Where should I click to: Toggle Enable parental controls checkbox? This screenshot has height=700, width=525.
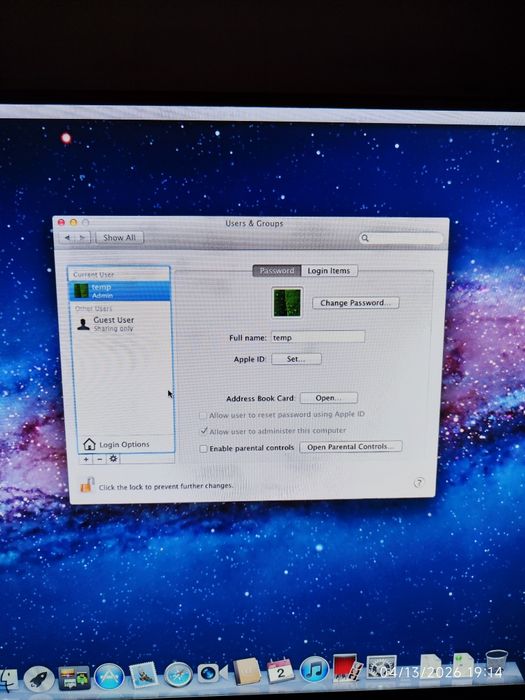203,448
